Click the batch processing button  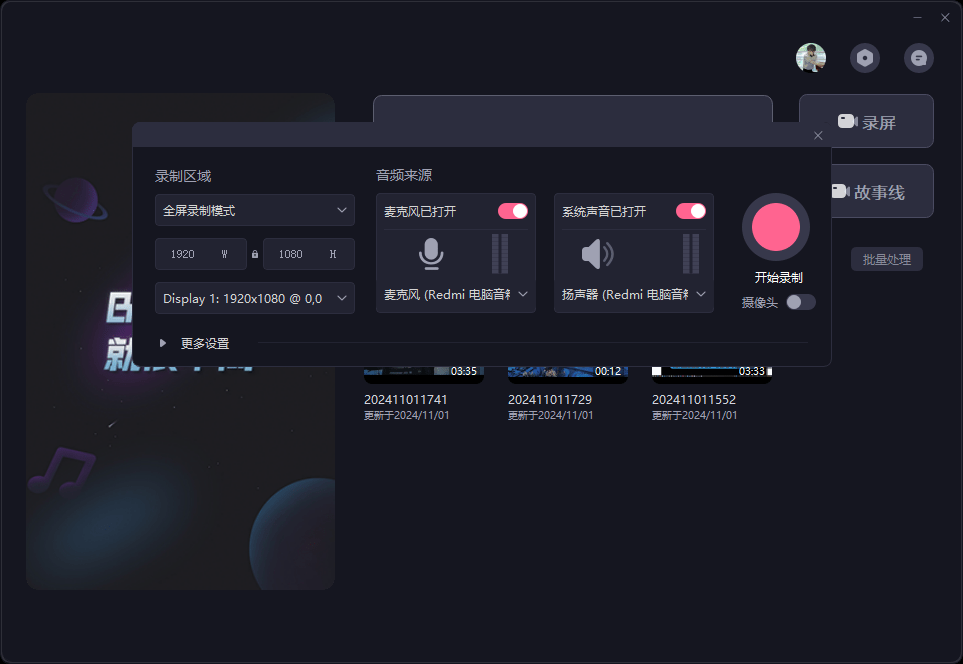click(886, 259)
